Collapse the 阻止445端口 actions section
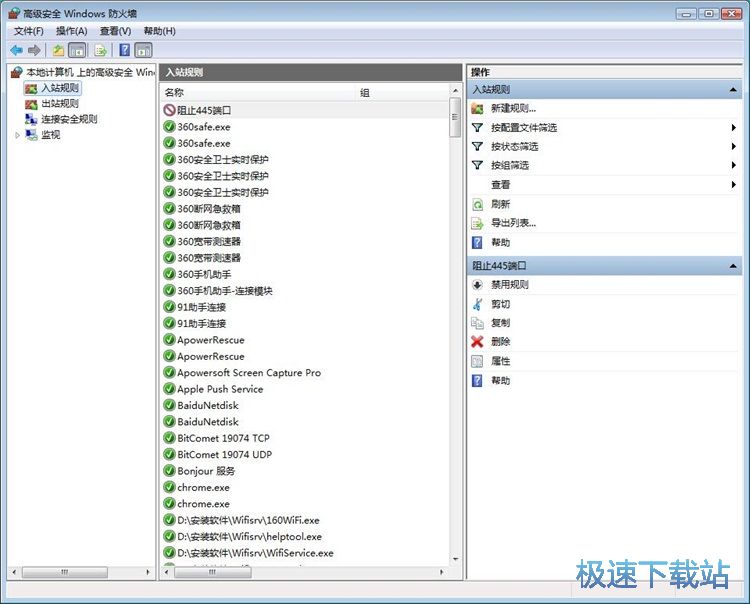The width and height of the screenshot is (750, 604). click(x=733, y=266)
